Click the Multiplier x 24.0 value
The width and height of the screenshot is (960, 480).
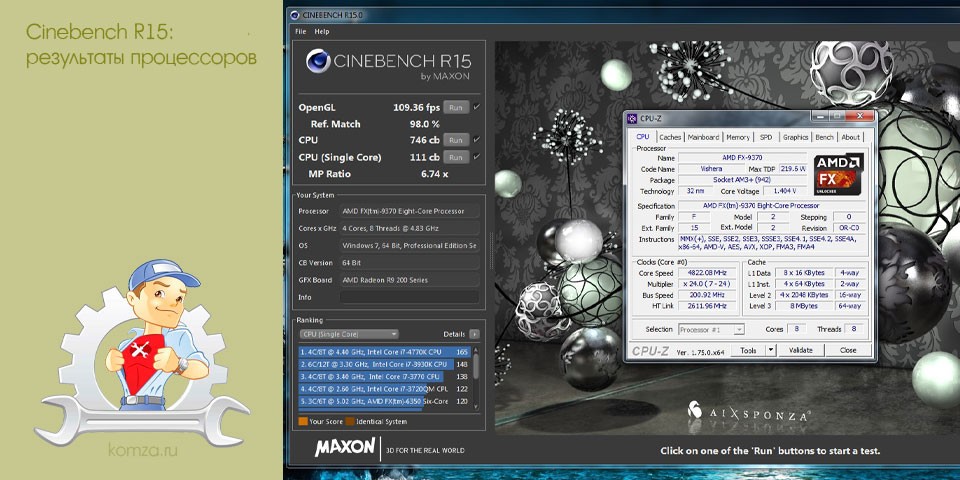pos(708,284)
